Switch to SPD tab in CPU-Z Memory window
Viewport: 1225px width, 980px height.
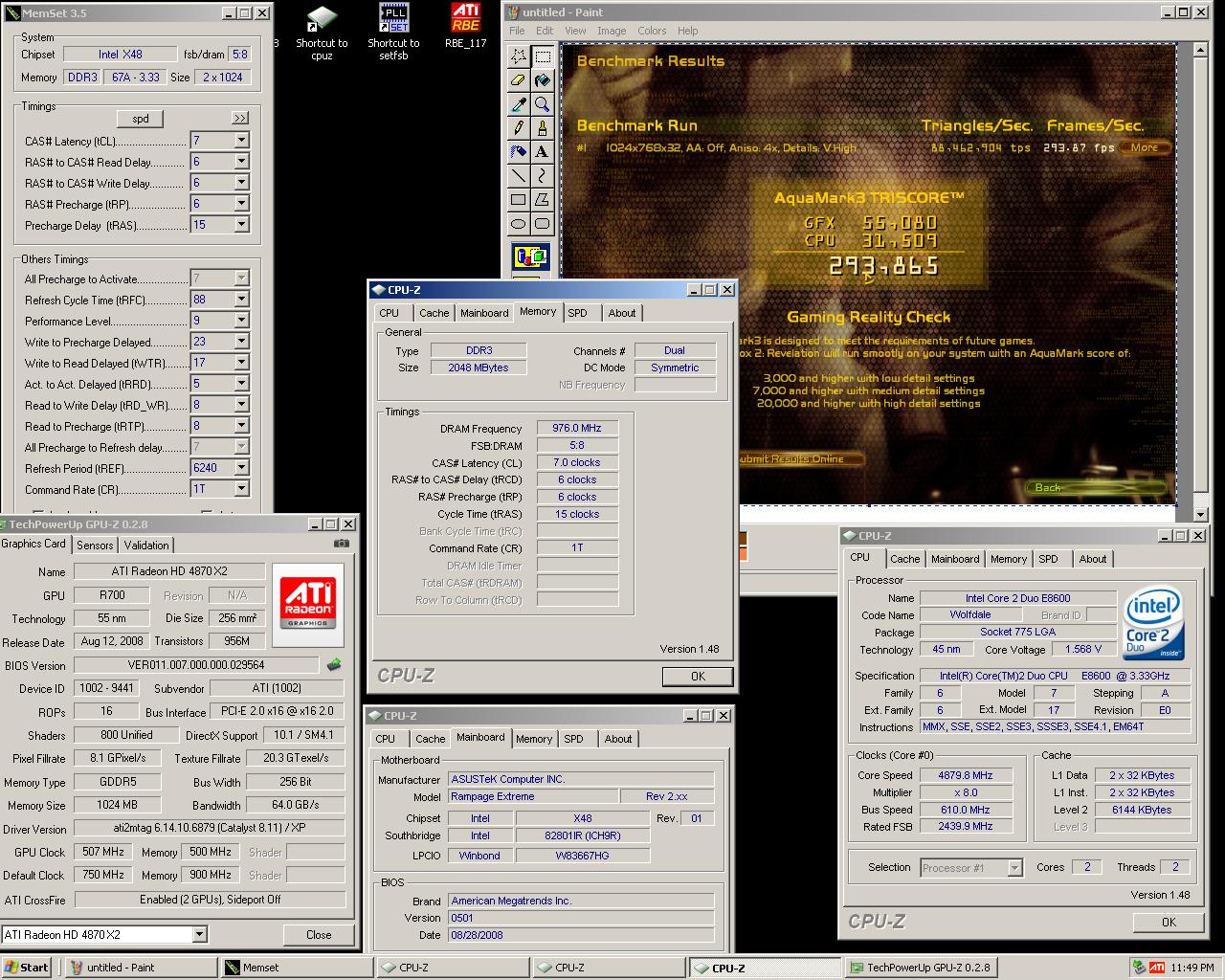pyautogui.click(x=577, y=313)
